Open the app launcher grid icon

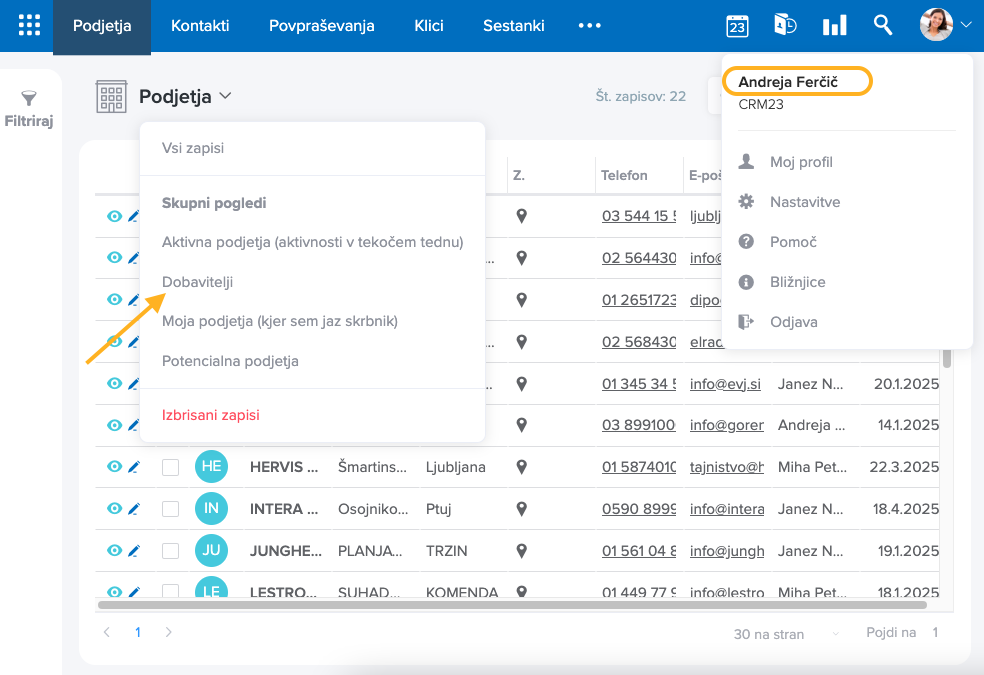[30, 26]
